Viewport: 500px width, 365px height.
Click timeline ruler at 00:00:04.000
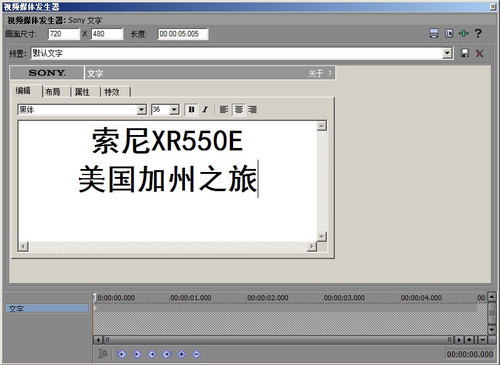coord(421,298)
